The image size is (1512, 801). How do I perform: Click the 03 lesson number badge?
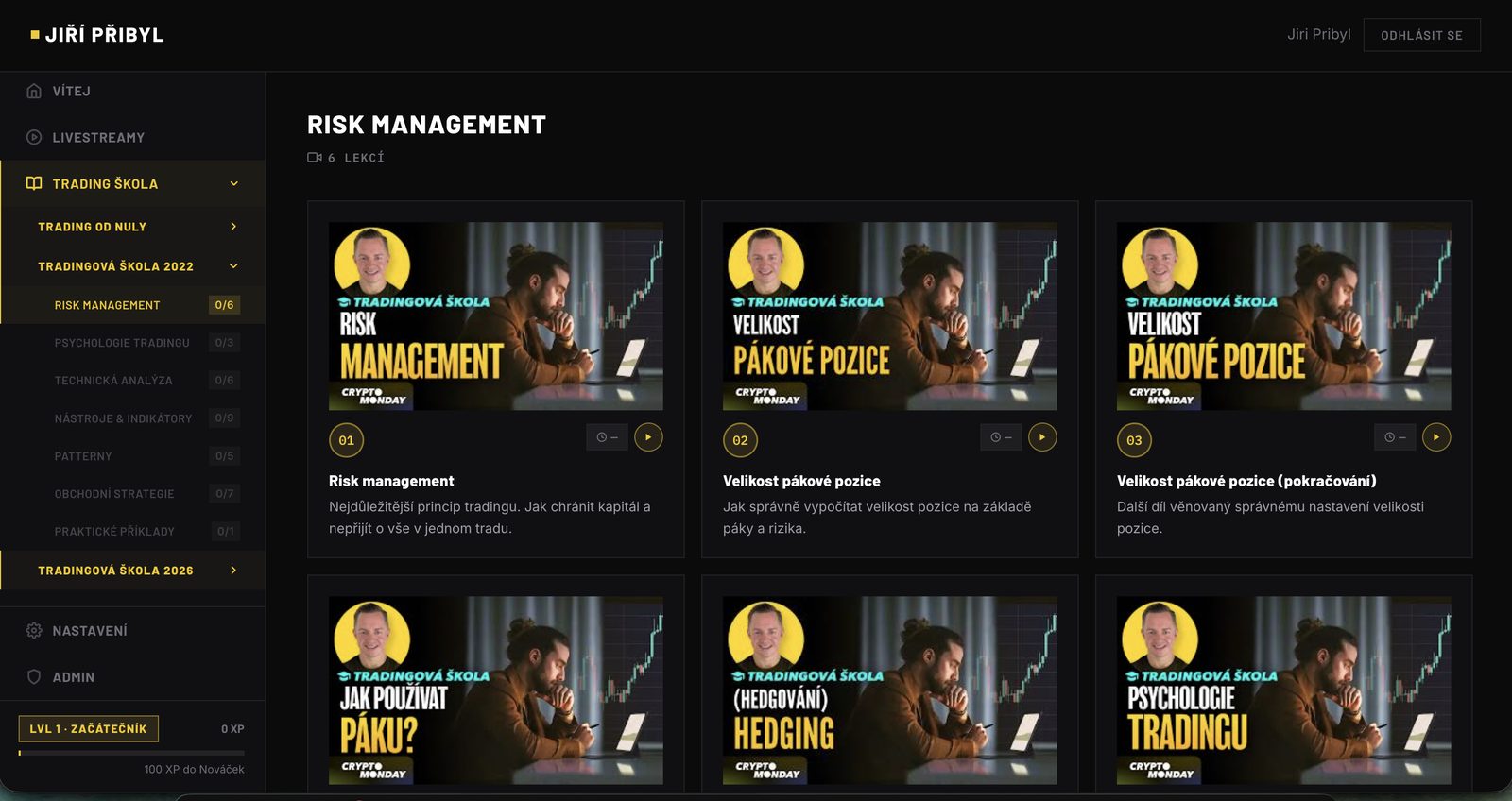pos(1135,440)
